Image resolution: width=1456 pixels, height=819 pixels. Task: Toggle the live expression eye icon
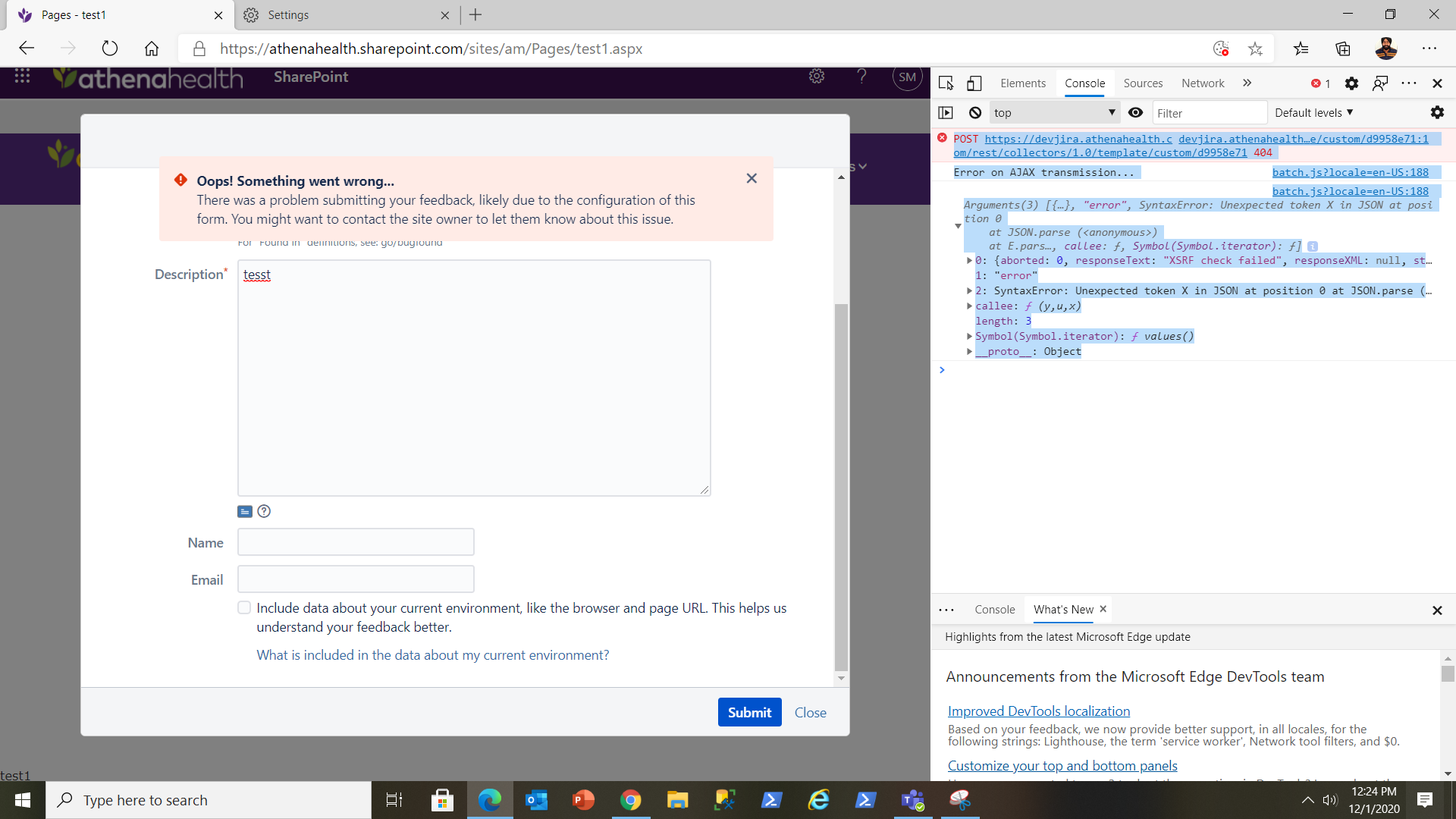tap(1135, 112)
